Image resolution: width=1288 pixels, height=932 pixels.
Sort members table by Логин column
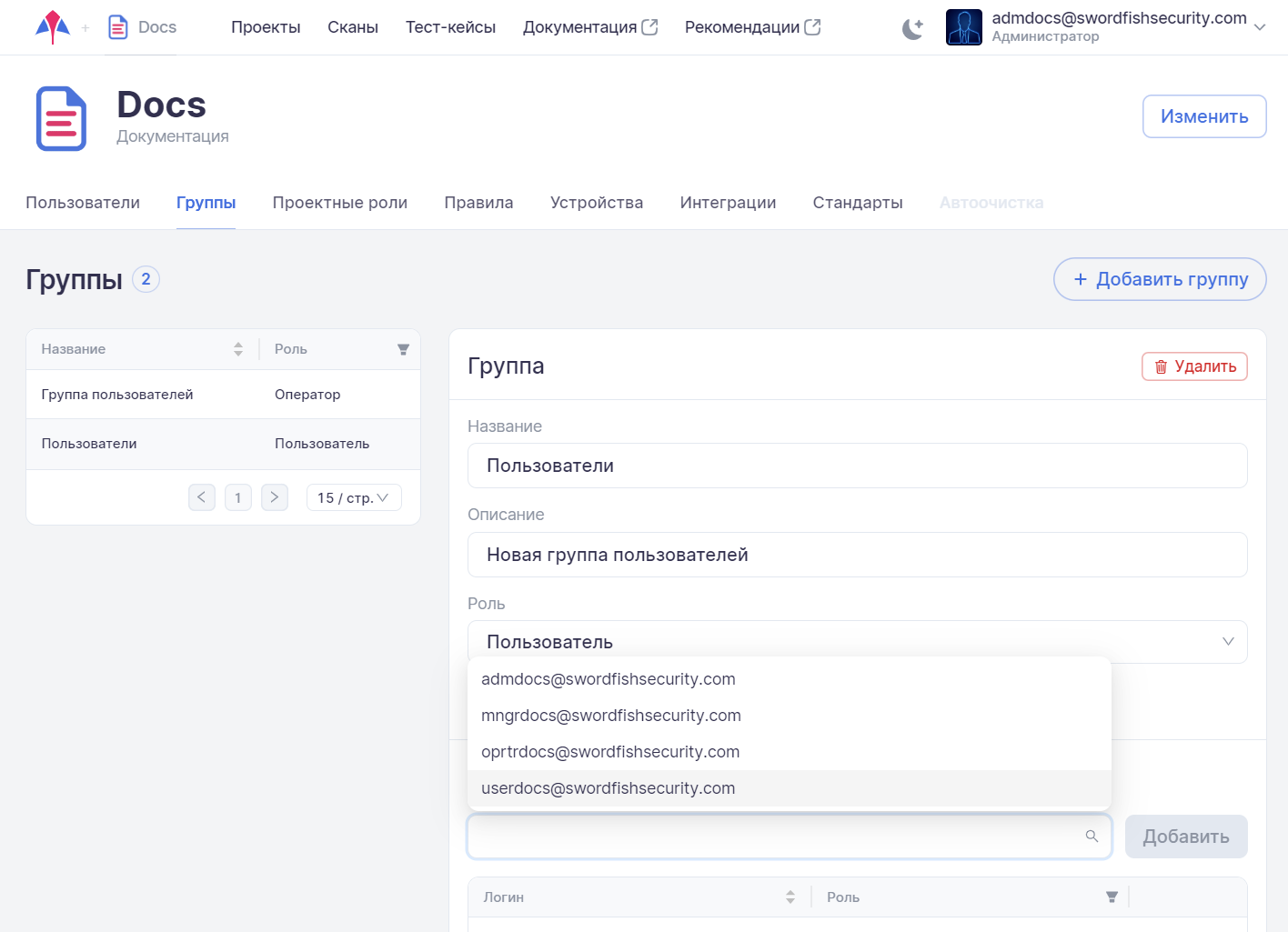[x=790, y=897]
